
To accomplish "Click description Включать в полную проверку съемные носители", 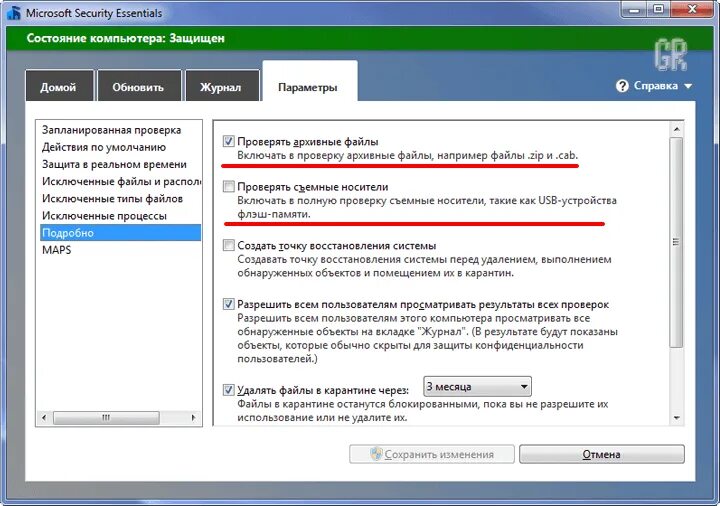I will coord(427,207).
